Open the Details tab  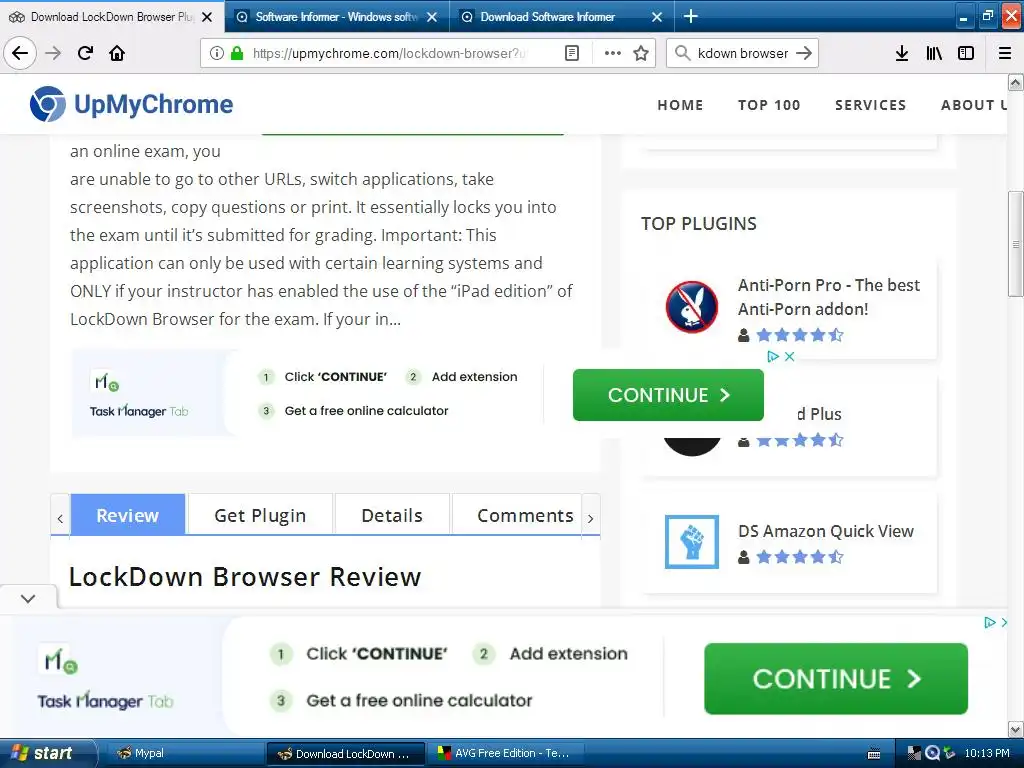392,515
